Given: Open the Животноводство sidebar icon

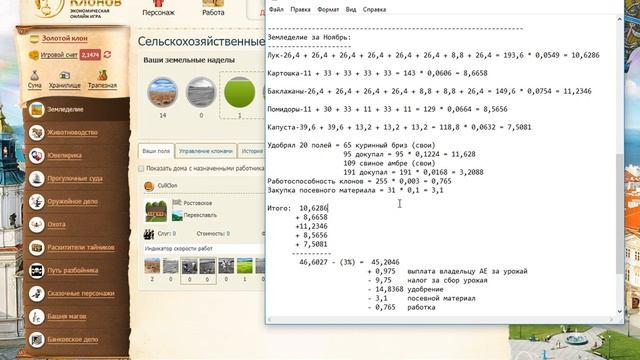Looking at the screenshot, I should 36,132.
